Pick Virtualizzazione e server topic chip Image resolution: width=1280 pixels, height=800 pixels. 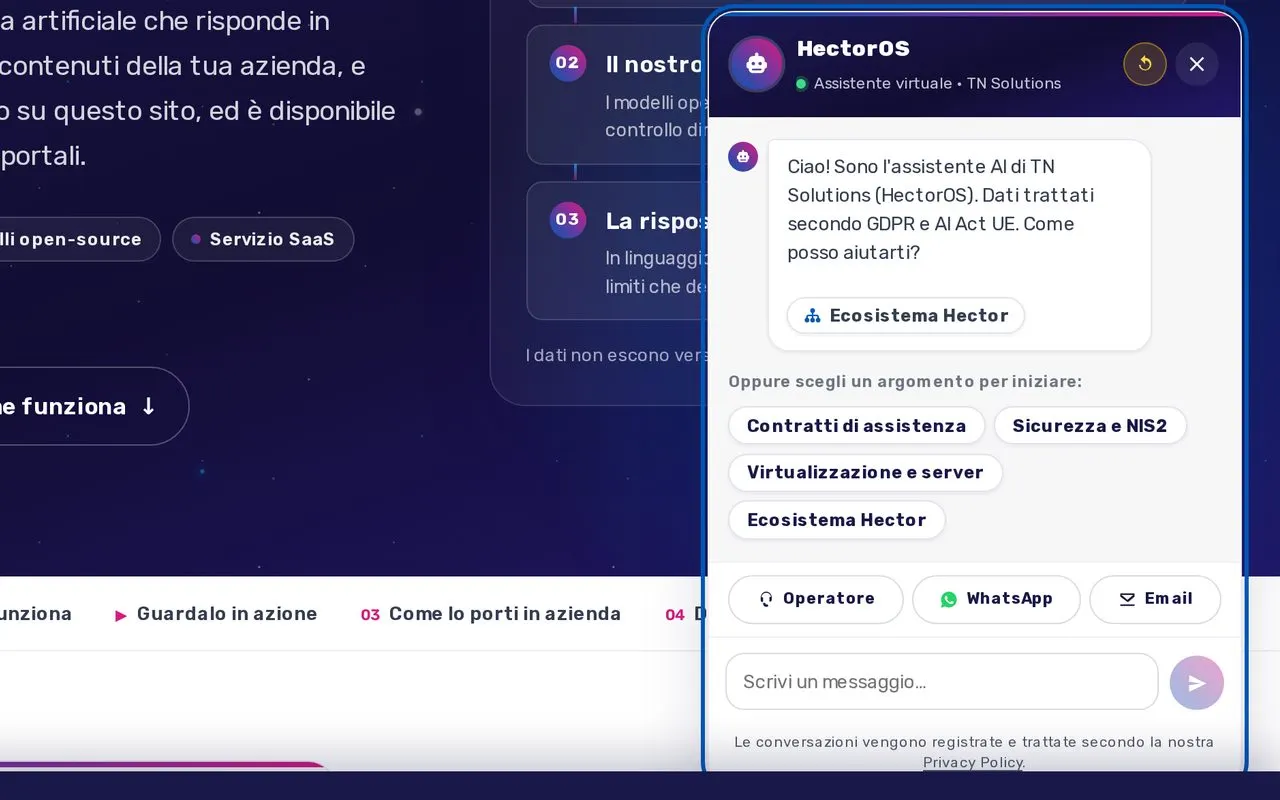(x=866, y=472)
